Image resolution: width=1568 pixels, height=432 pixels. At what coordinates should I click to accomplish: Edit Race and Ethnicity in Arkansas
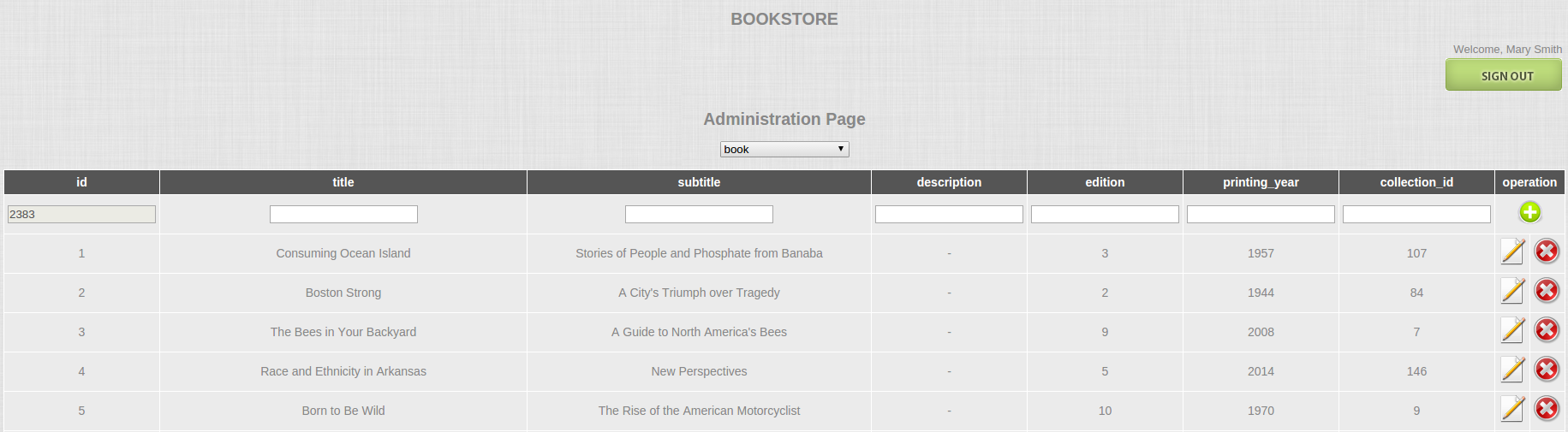coord(1513,370)
